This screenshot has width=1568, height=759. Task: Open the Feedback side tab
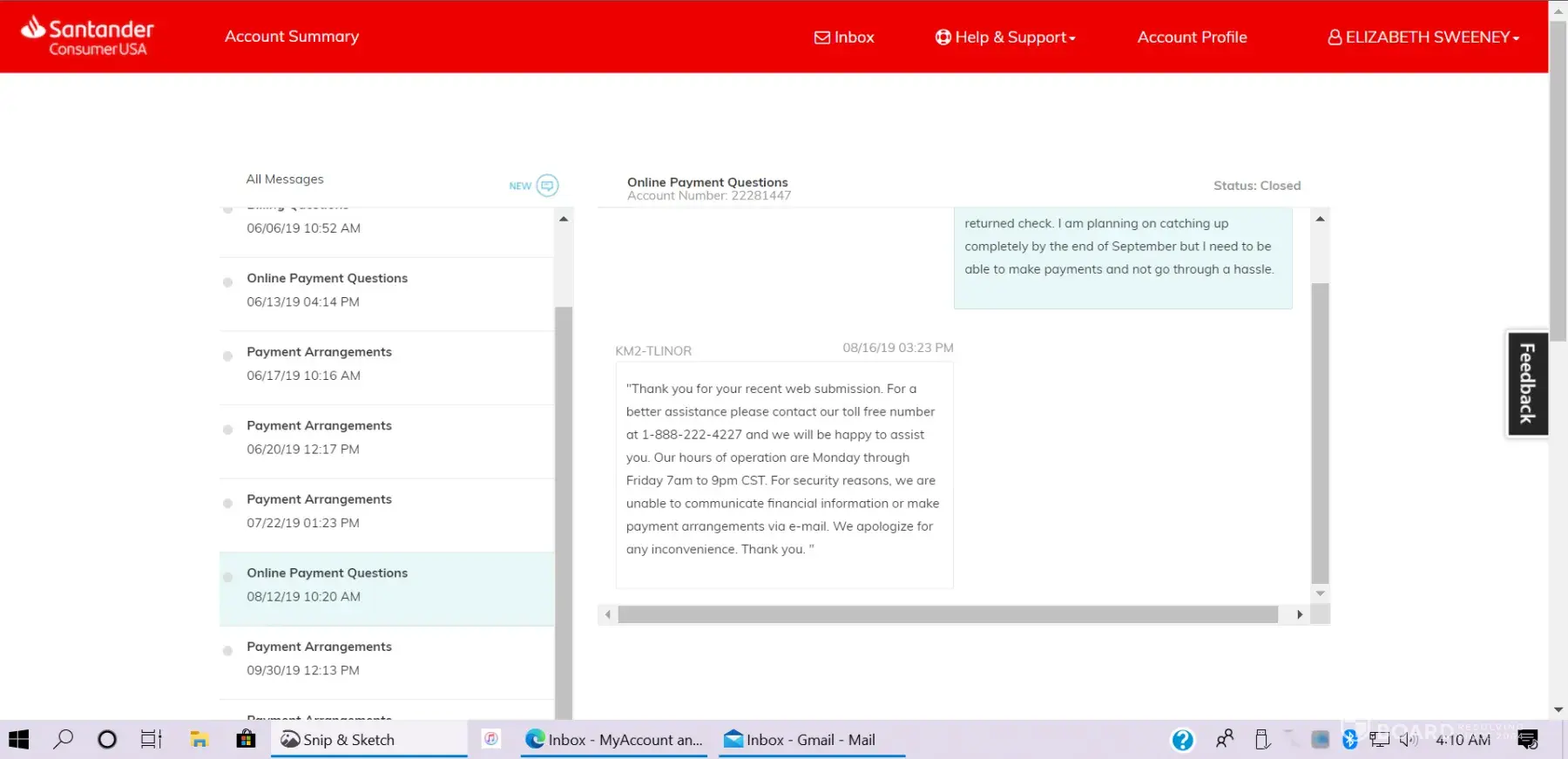point(1527,383)
